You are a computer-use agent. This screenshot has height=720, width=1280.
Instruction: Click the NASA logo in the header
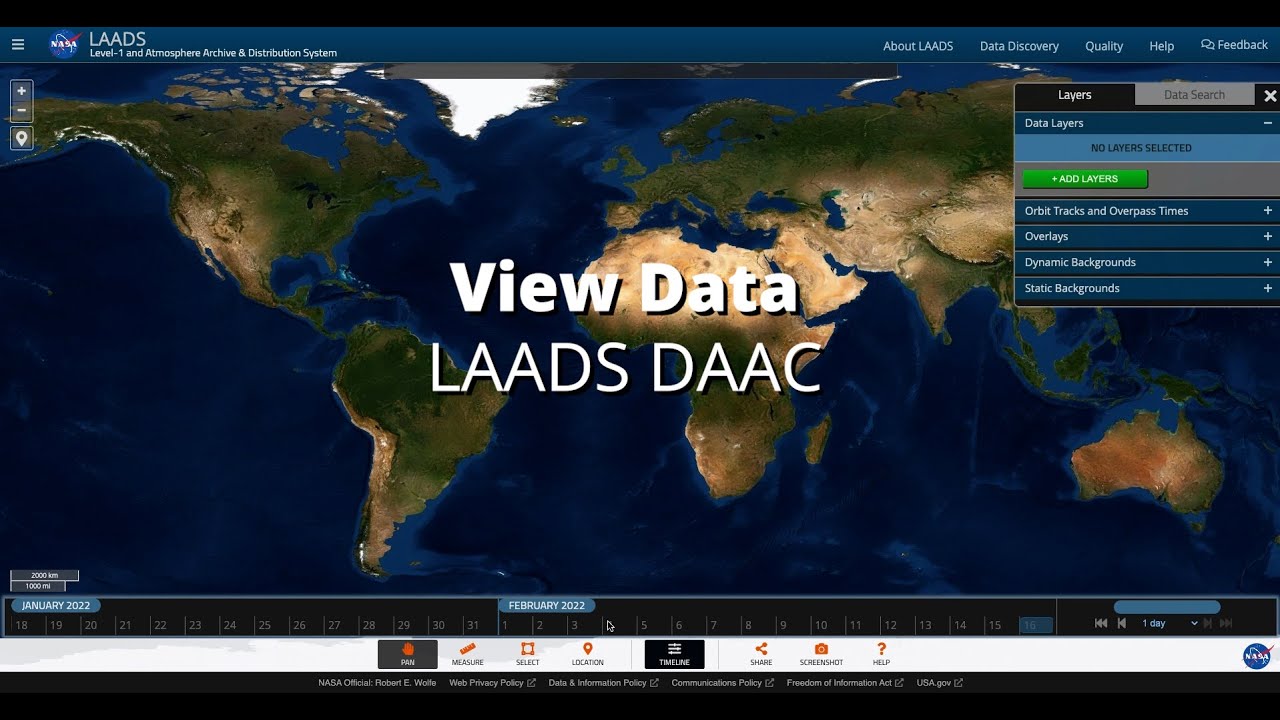pos(64,44)
